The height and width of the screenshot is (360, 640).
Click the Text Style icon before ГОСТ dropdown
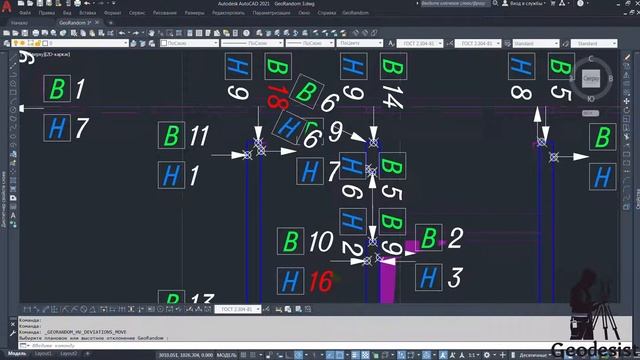[x=391, y=43]
